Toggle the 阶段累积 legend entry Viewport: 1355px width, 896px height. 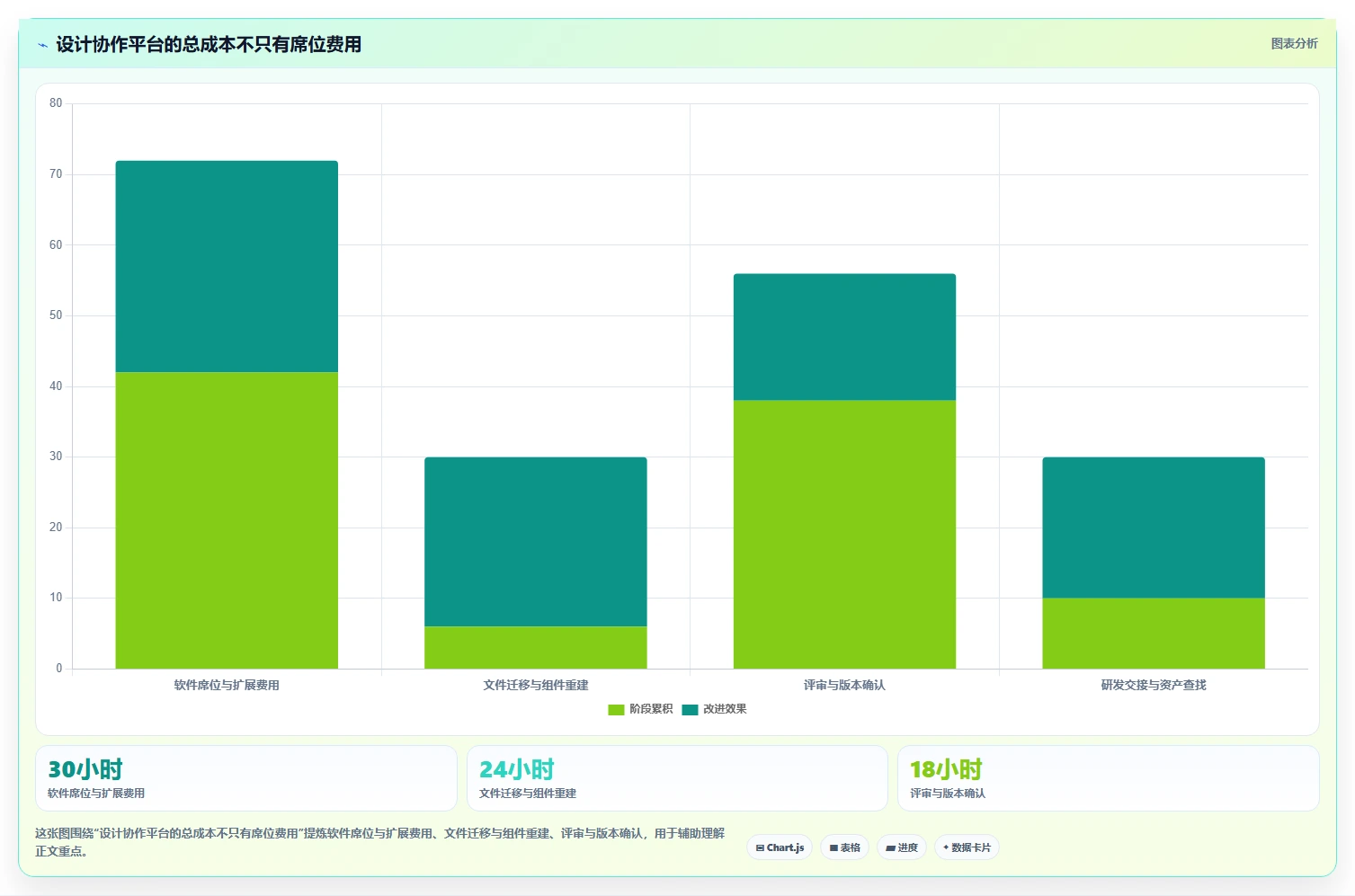(x=640, y=709)
